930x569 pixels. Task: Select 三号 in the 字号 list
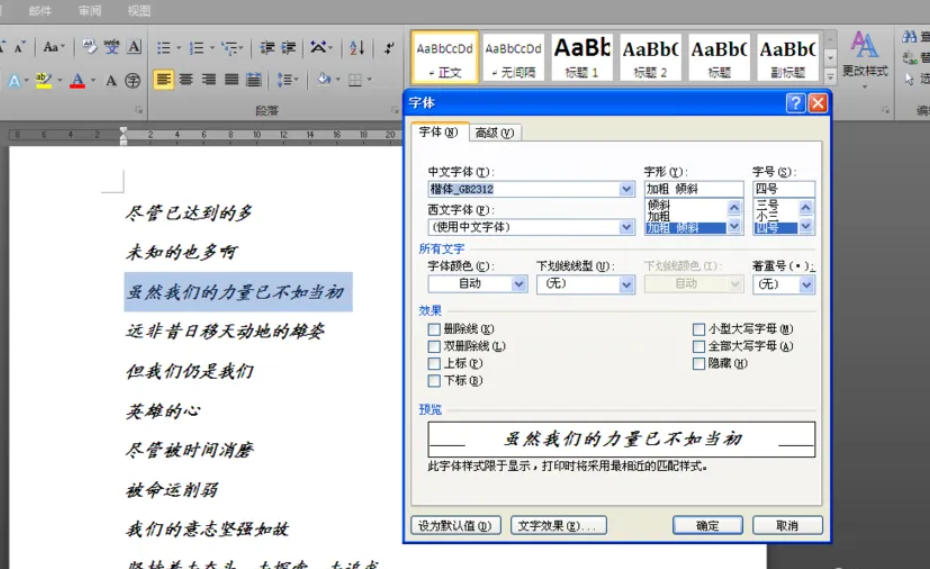coord(767,205)
